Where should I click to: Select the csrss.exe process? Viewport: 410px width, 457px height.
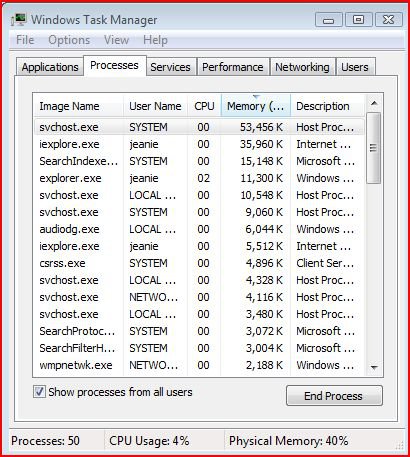[x=199, y=263]
